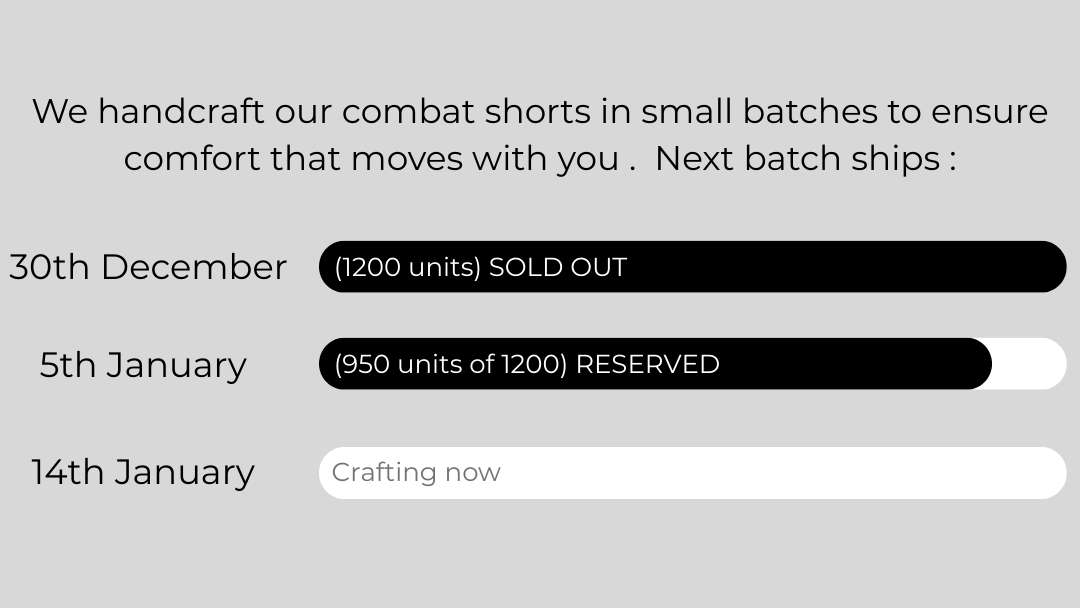Click the colon after "ships"
Viewport: 1080px width, 608px height.
click(952, 160)
